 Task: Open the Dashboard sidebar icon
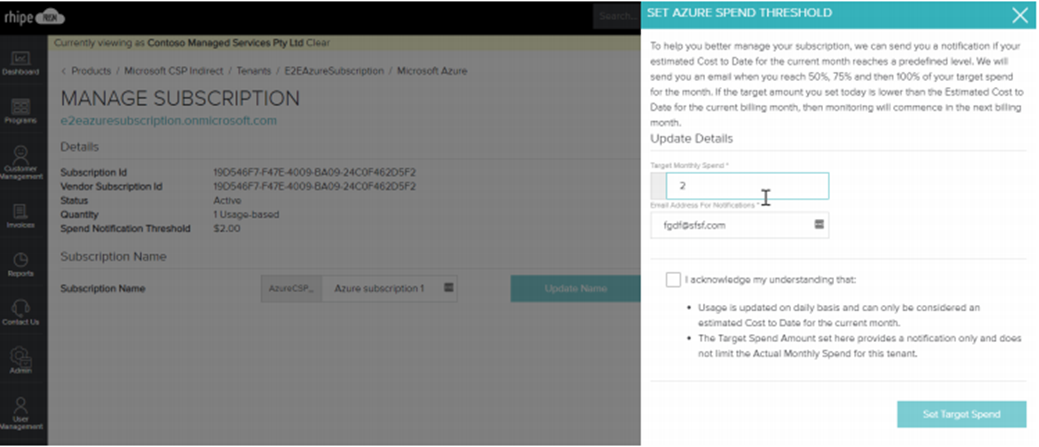(x=21, y=64)
